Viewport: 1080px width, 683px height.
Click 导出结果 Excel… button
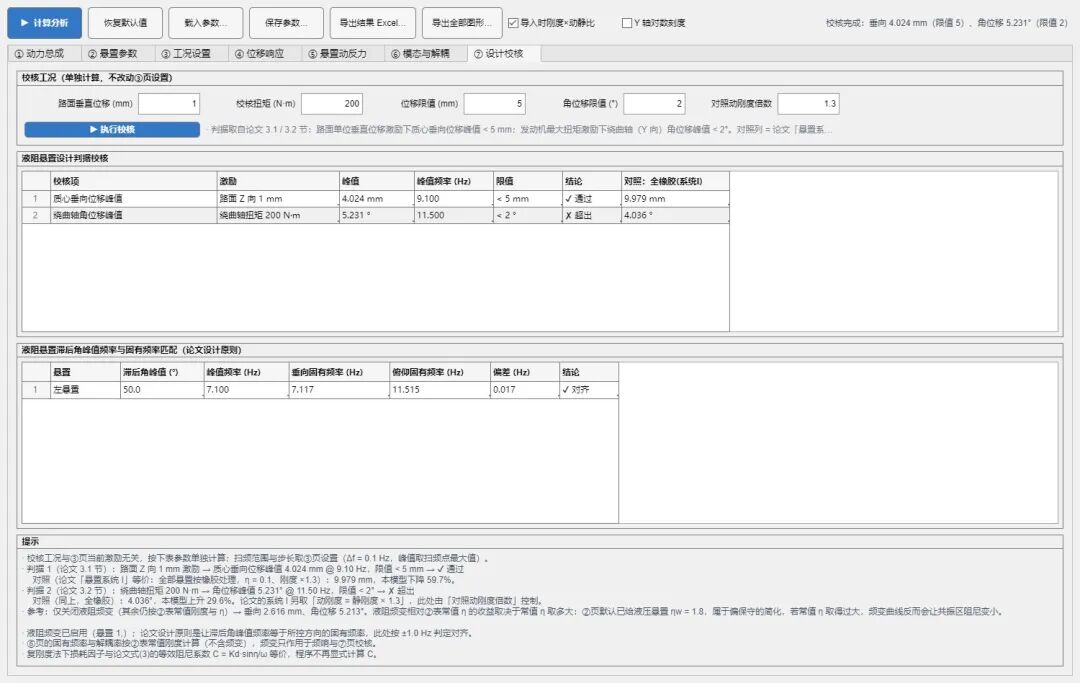373,23
